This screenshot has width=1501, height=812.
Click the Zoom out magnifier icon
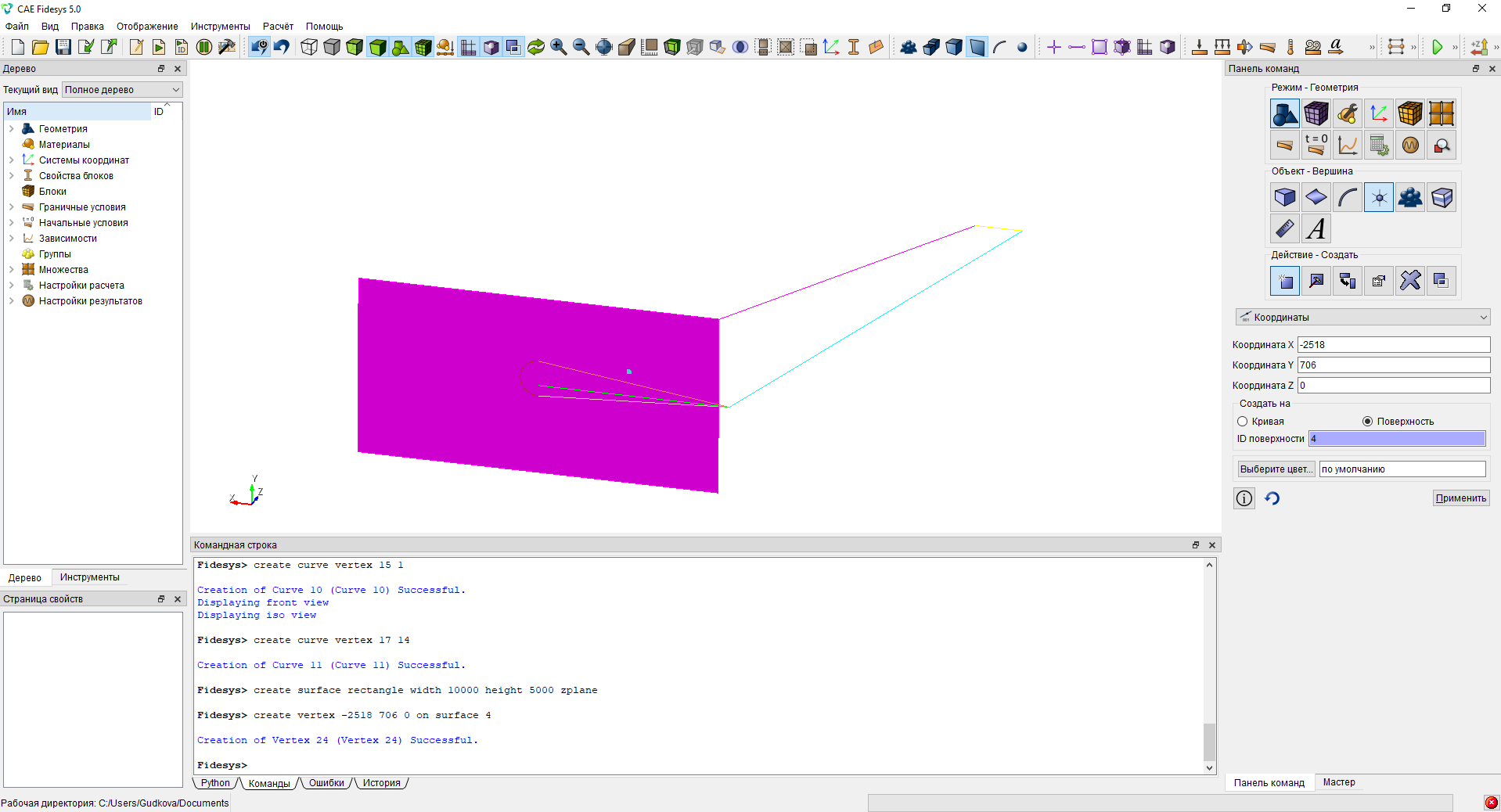coord(581,47)
